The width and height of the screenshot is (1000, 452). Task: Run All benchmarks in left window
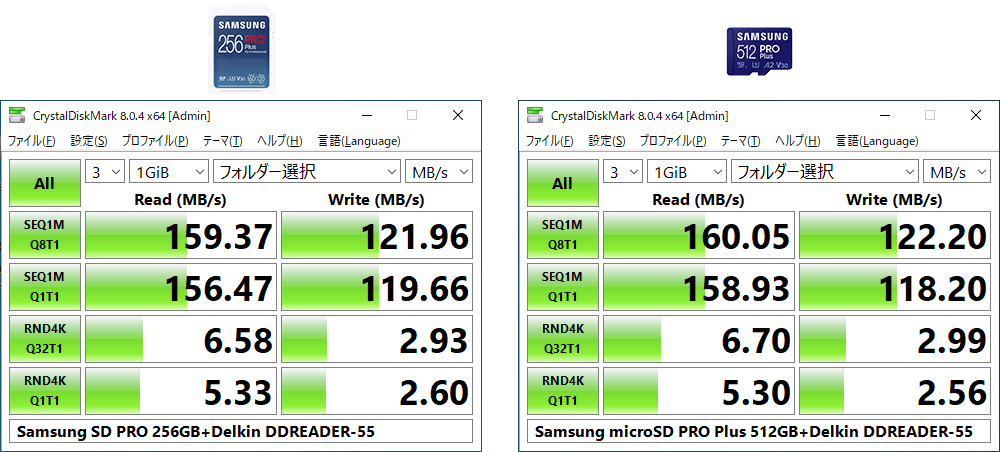(x=45, y=183)
